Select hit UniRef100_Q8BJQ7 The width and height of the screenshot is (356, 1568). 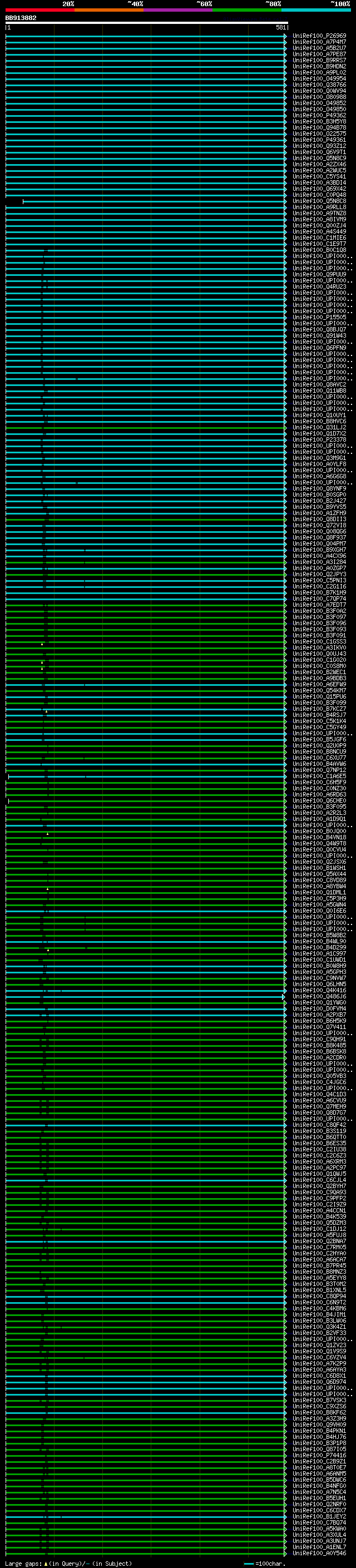pos(319,330)
